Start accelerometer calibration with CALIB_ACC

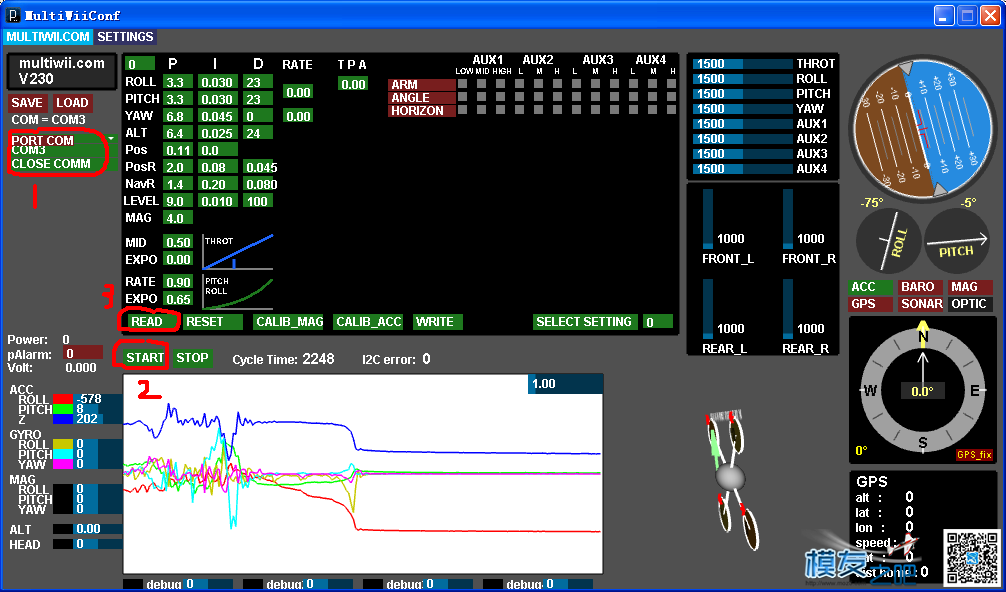368,322
